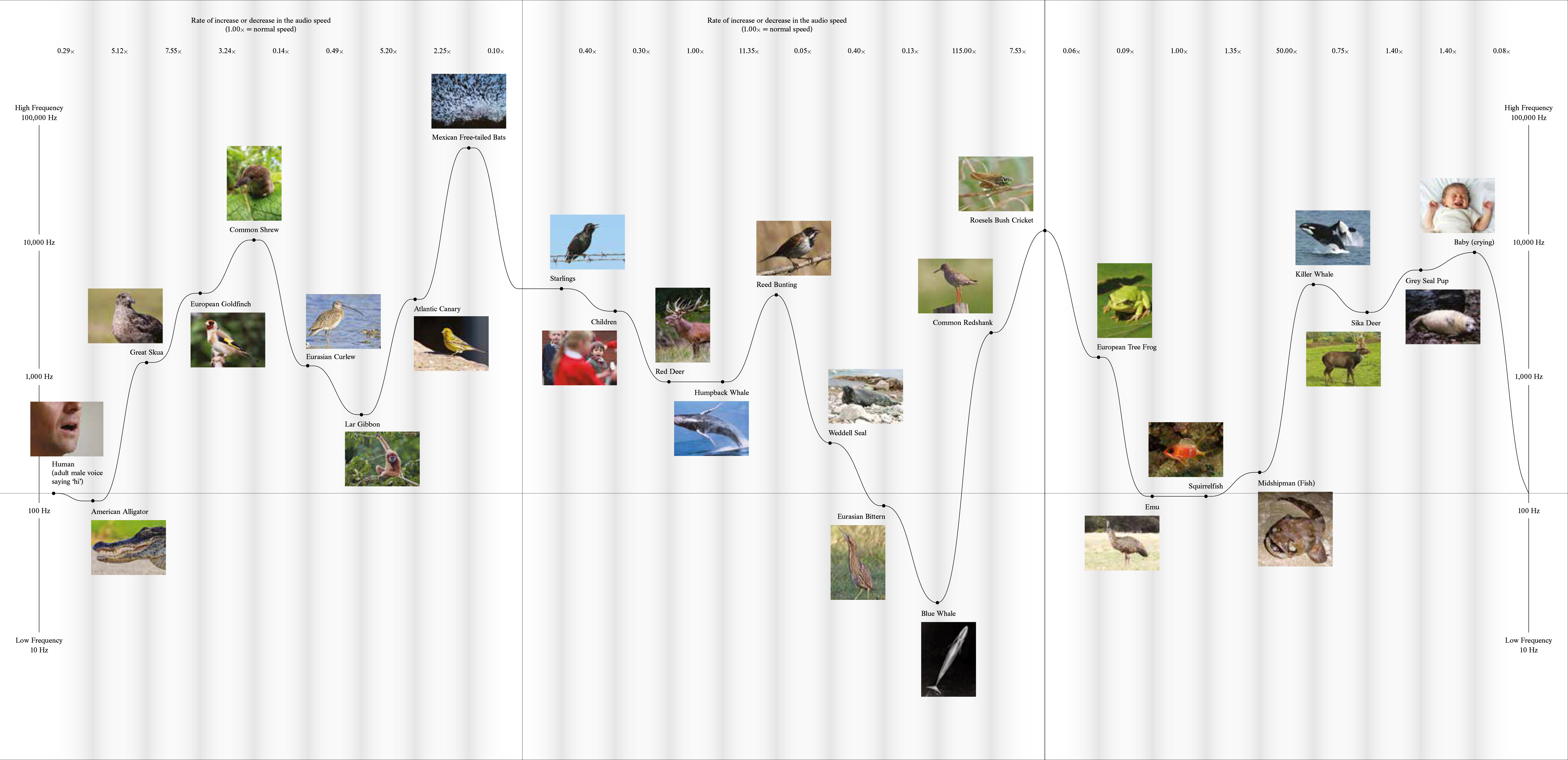Click the Starlings bird photo
This screenshot has width=1568, height=760.
pyautogui.click(x=587, y=242)
